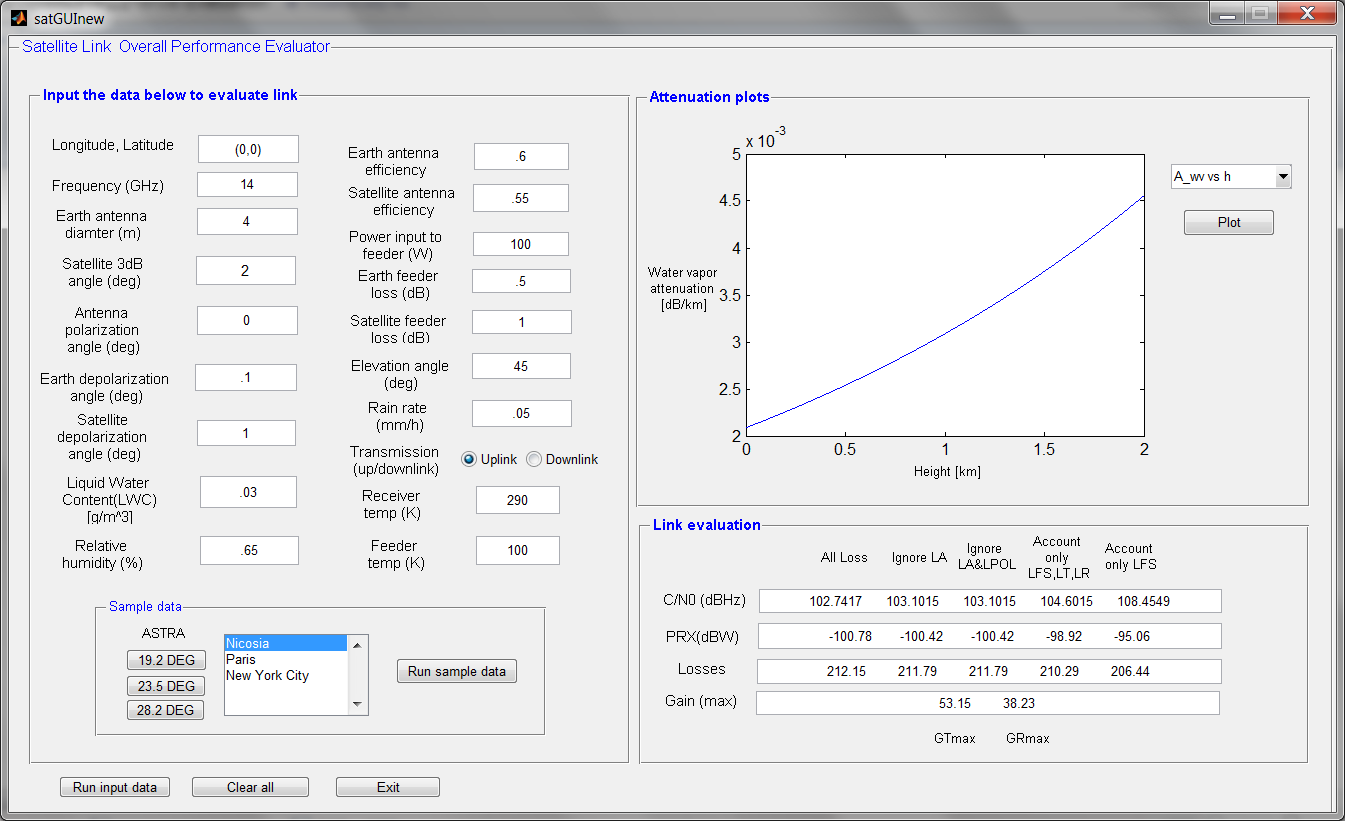Screen dimensions: 1345x821
Task: Click the Receiver temp field
Action: [x=517, y=500]
